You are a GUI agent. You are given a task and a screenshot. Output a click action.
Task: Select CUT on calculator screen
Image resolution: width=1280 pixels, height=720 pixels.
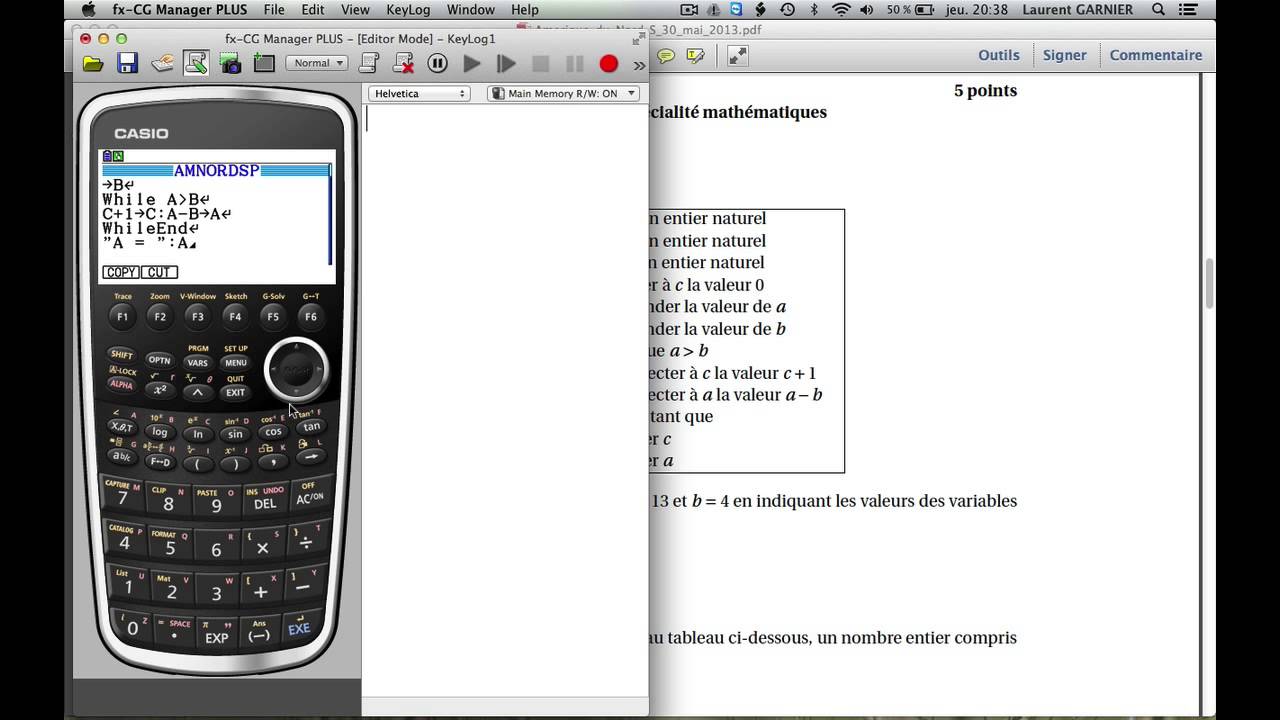click(159, 272)
